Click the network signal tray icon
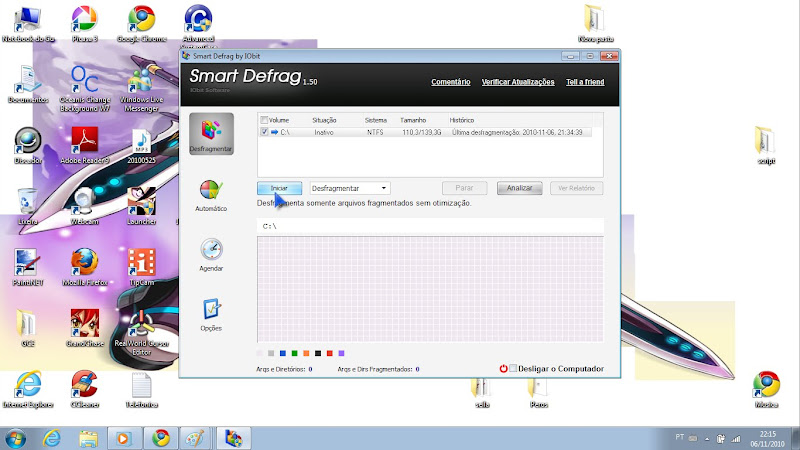Image resolution: width=800 pixels, height=450 pixels. (x=736, y=438)
